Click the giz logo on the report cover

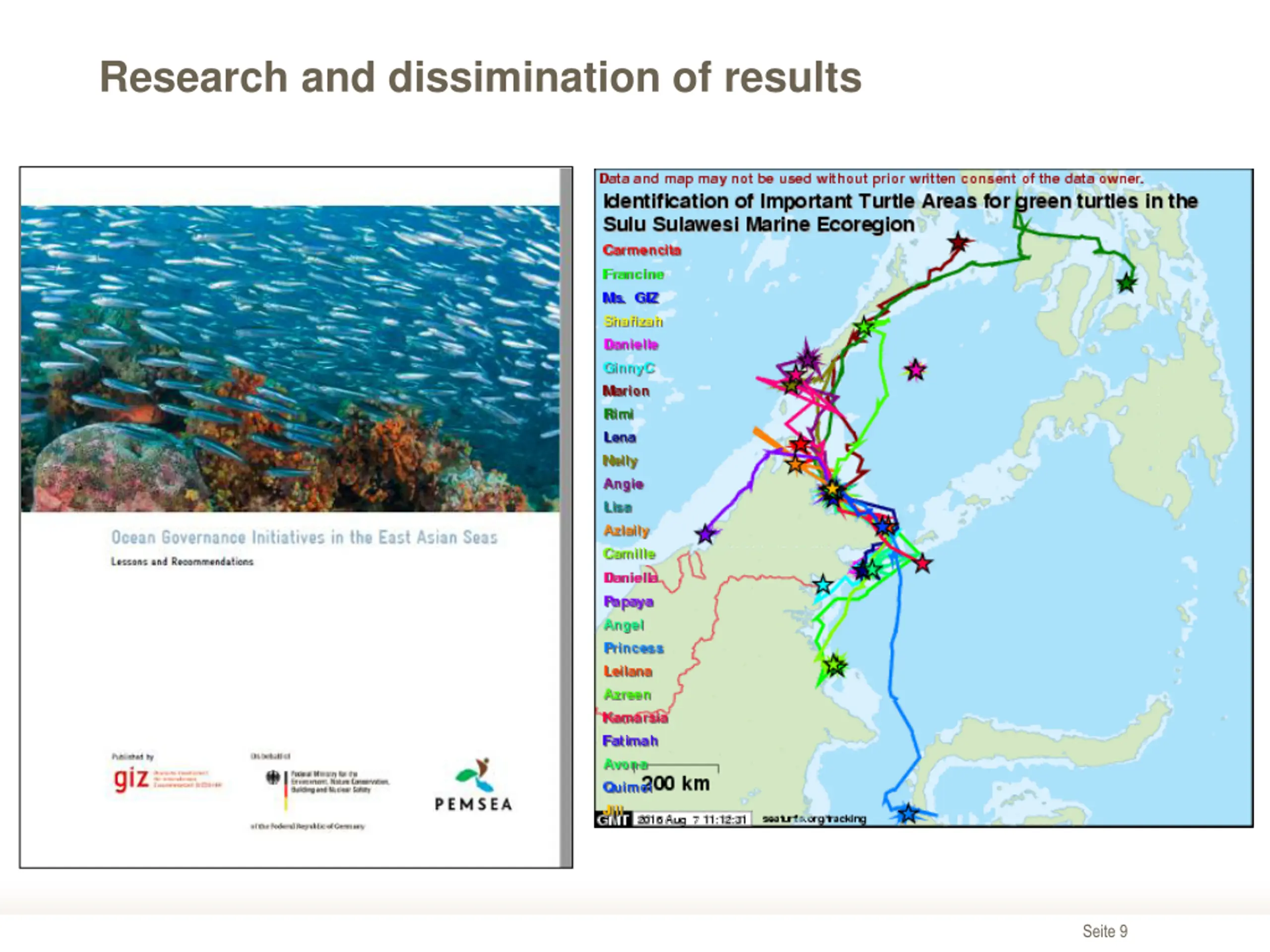coord(167,780)
